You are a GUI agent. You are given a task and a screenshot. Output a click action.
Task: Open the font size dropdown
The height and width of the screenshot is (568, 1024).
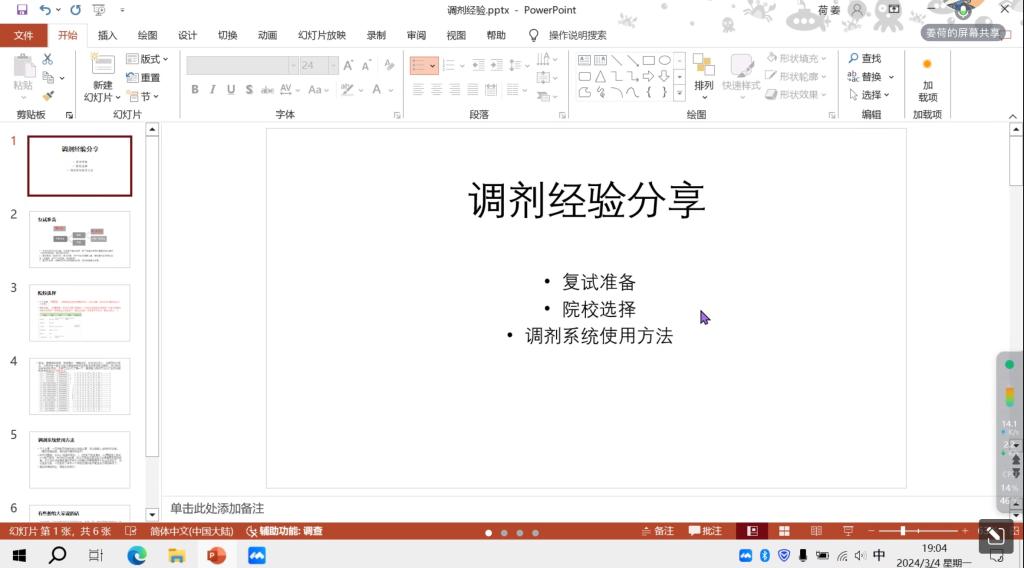pos(335,65)
